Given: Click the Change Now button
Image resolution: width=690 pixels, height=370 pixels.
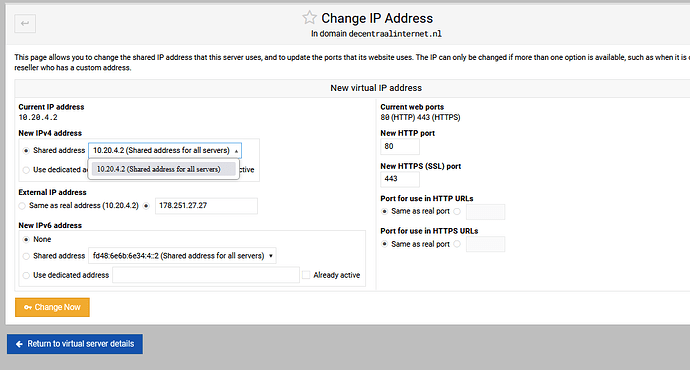Looking at the screenshot, I should coord(52,307).
